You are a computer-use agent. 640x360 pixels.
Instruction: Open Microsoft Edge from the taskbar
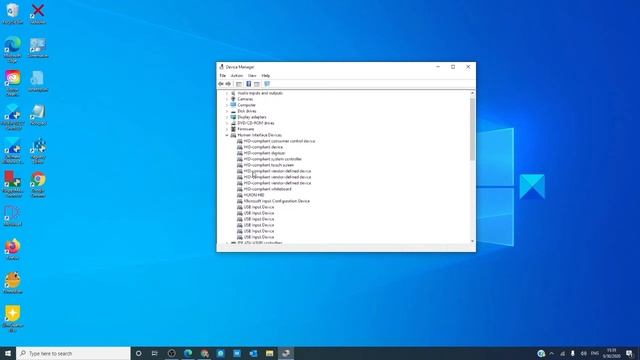coord(188,353)
